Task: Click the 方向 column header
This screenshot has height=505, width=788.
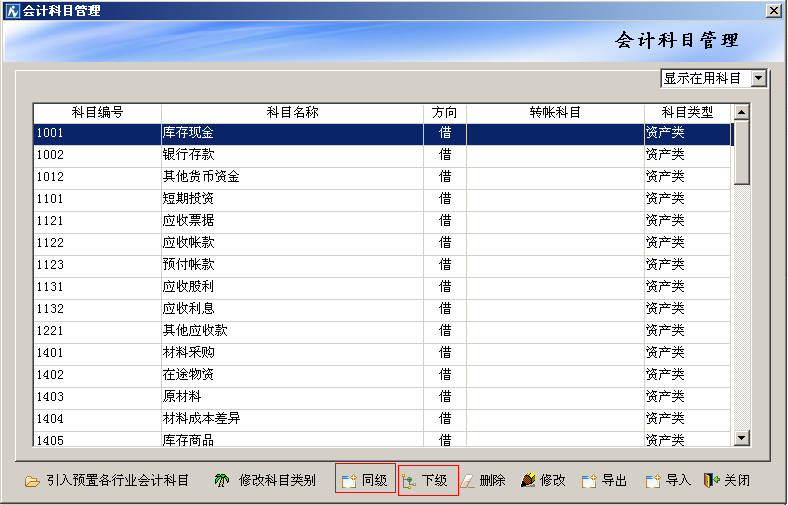Action: (445, 113)
